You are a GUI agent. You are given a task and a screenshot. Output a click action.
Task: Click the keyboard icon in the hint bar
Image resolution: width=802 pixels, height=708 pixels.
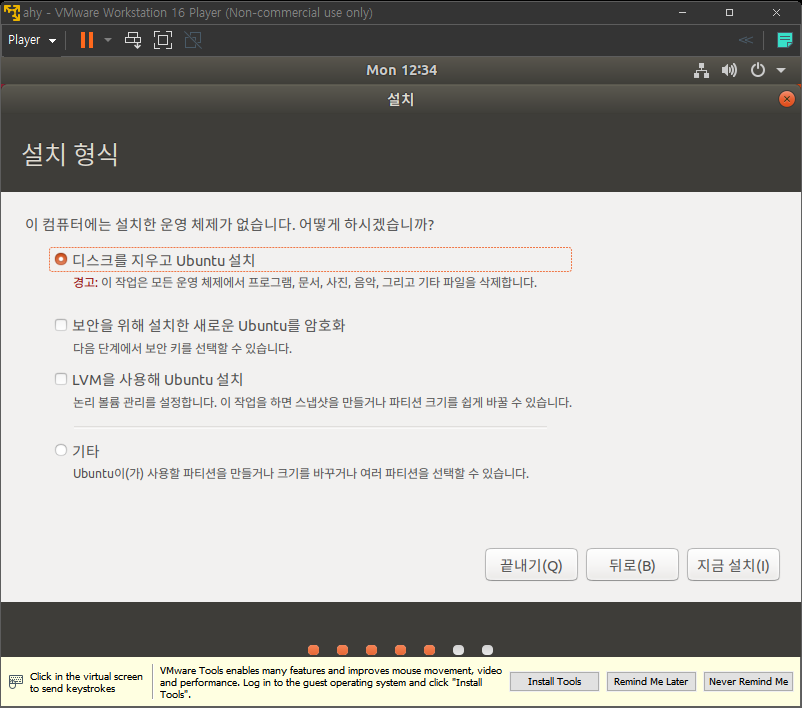(x=16, y=681)
